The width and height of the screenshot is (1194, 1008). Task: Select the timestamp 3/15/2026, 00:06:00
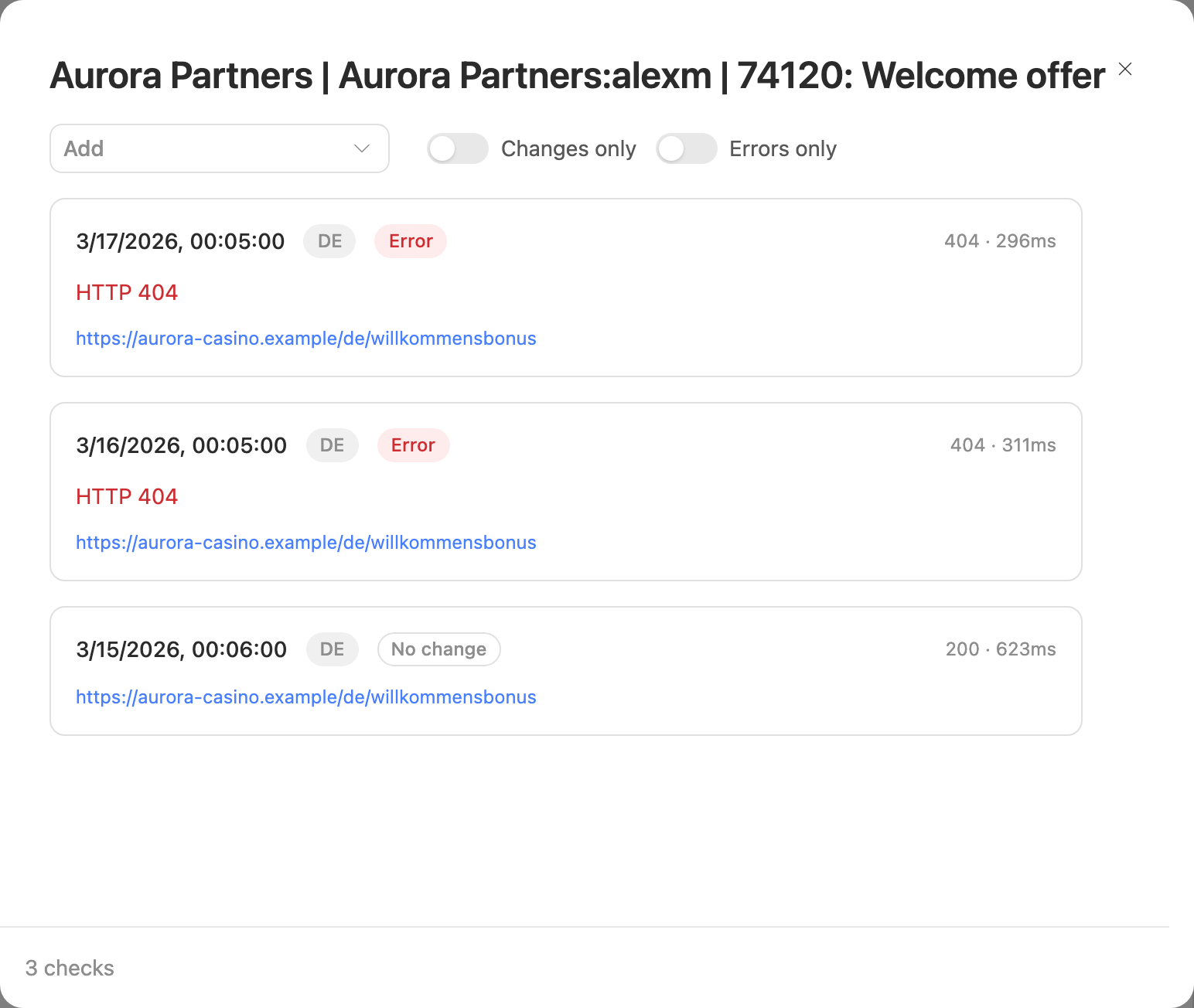(182, 649)
